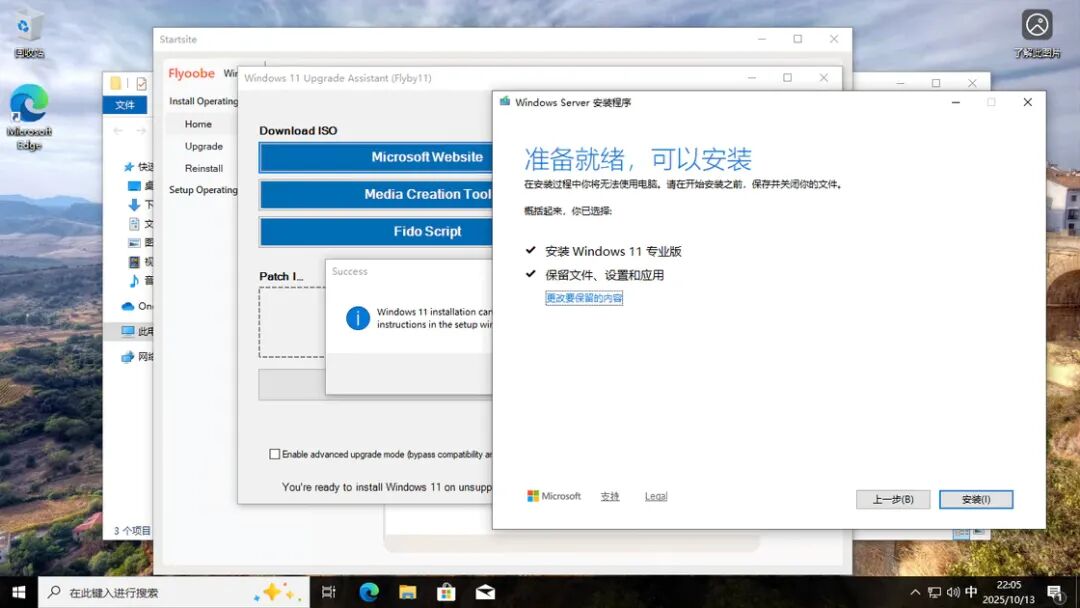The image size is (1080, 608).
Task: Click the Task View icon on taskbar
Action: (x=327, y=591)
